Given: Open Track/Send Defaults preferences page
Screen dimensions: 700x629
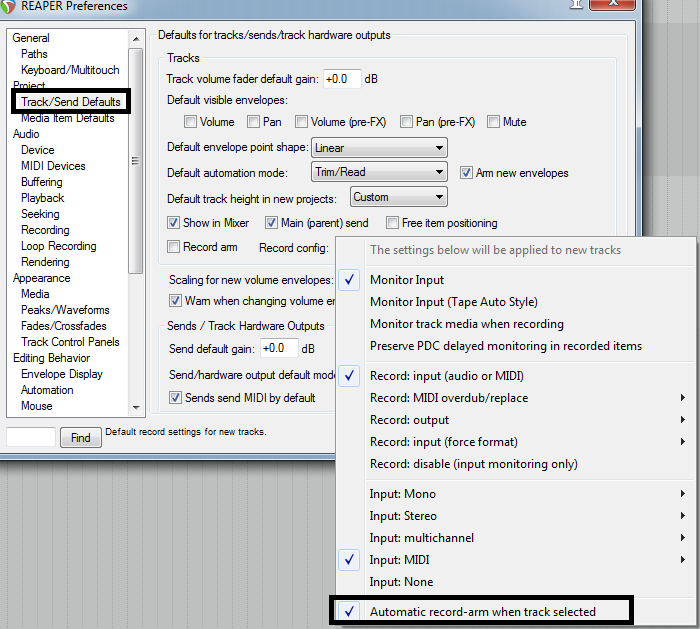Looking at the screenshot, I should pyautogui.click(x=71, y=102).
